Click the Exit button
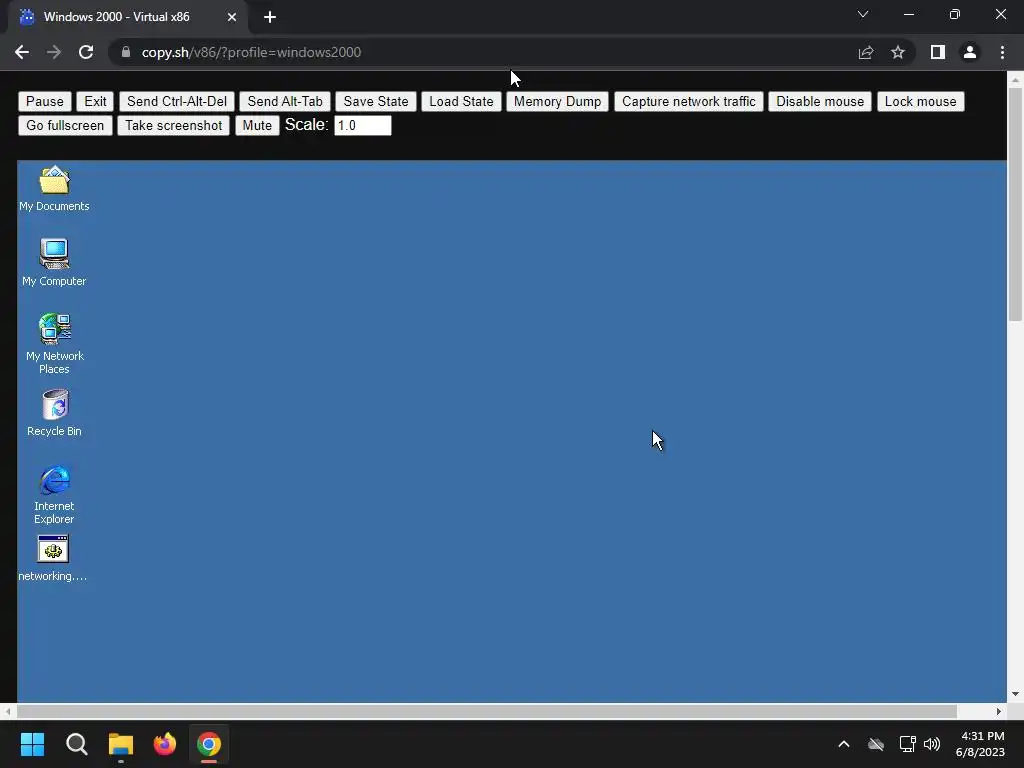This screenshot has height=768, width=1024. pyautogui.click(x=95, y=101)
